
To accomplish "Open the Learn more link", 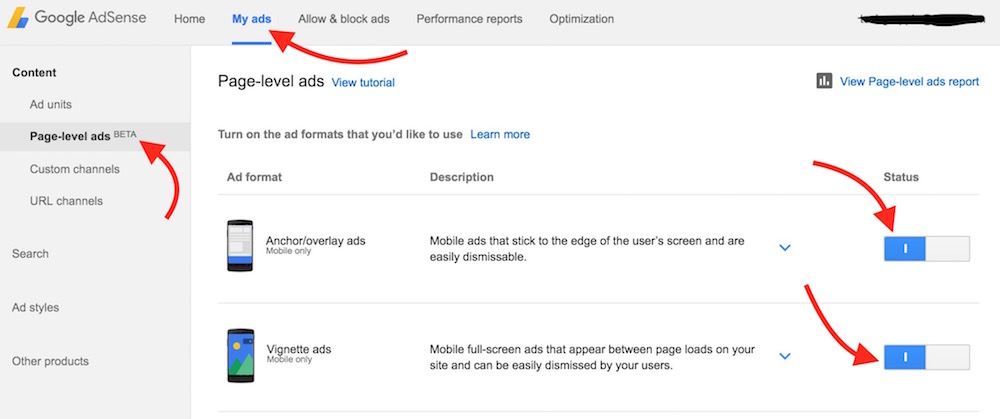I will (500, 134).
